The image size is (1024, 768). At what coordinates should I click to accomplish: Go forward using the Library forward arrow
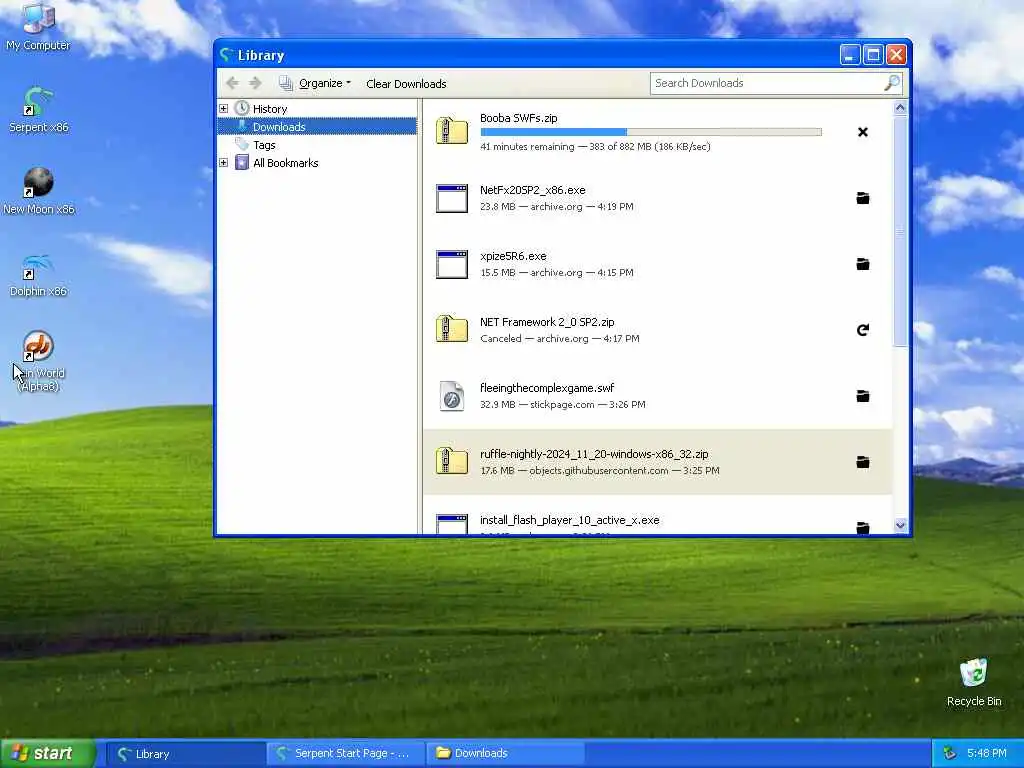pyautogui.click(x=255, y=83)
